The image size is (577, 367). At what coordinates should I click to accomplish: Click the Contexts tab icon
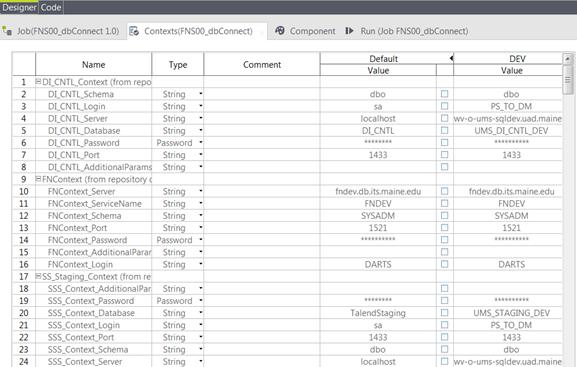point(134,31)
